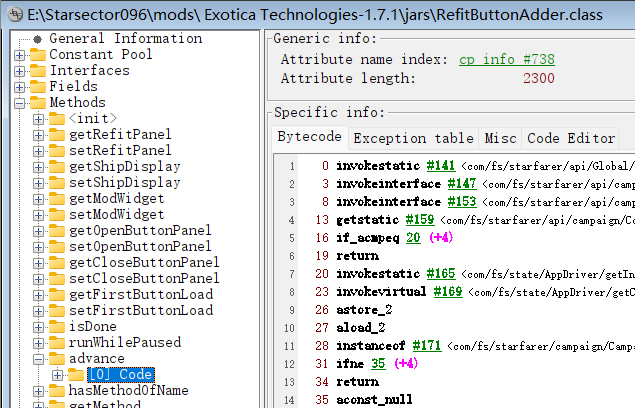Select the [0] Code tree item
The image size is (635, 408).
[119, 375]
